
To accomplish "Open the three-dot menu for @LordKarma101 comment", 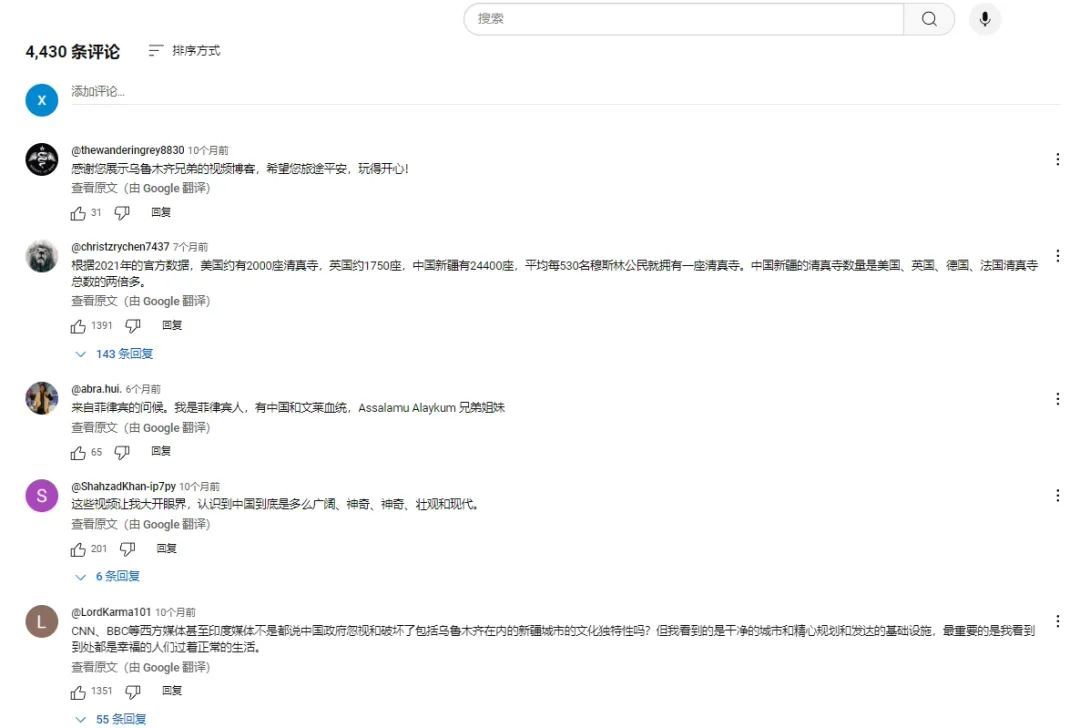I will pos(1058,621).
